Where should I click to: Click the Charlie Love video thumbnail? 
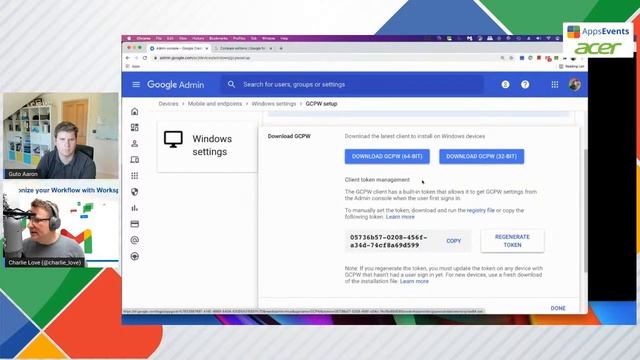(x=61, y=225)
